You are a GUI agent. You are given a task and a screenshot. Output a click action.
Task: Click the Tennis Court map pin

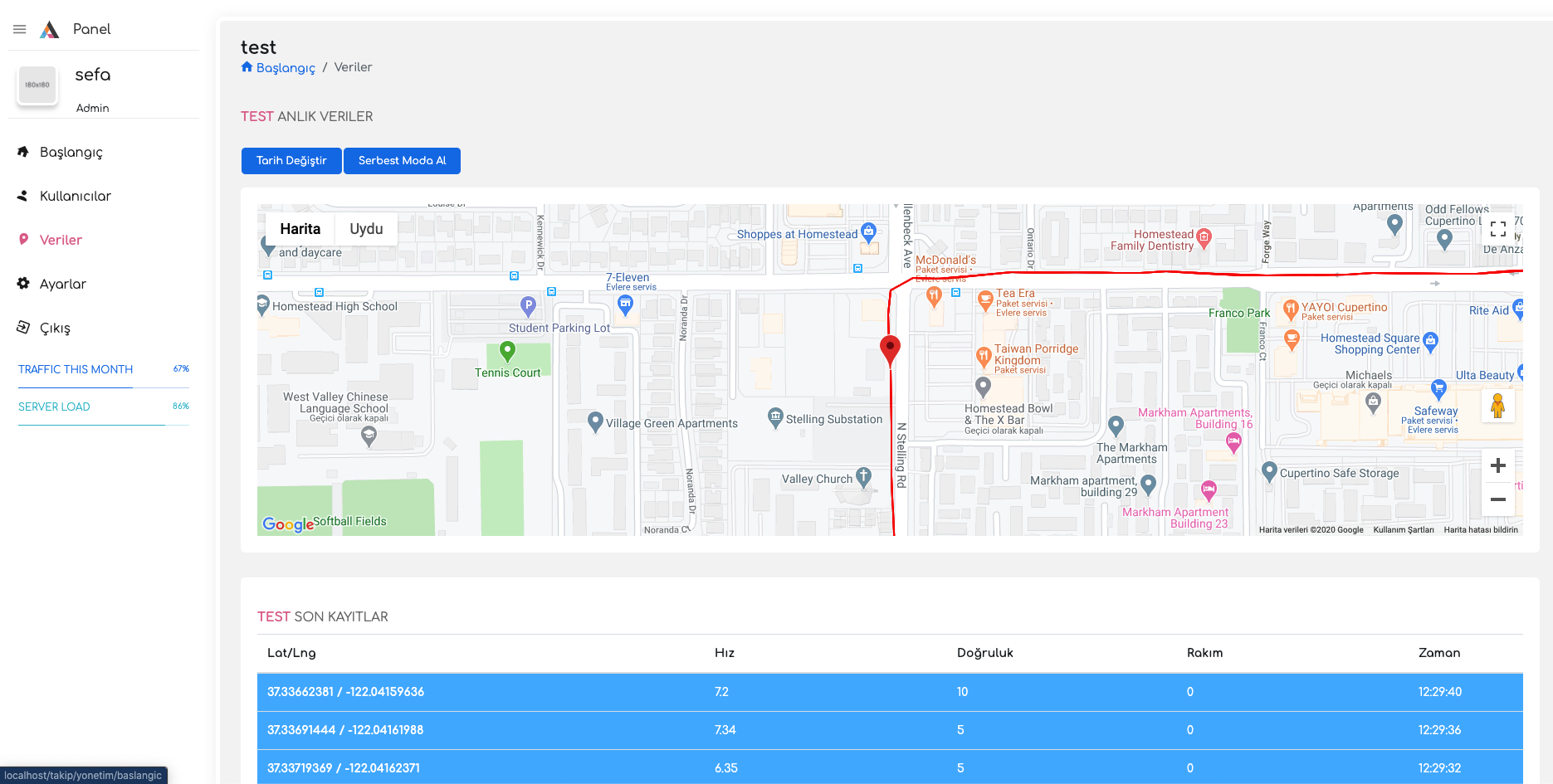tap(507, 352)
